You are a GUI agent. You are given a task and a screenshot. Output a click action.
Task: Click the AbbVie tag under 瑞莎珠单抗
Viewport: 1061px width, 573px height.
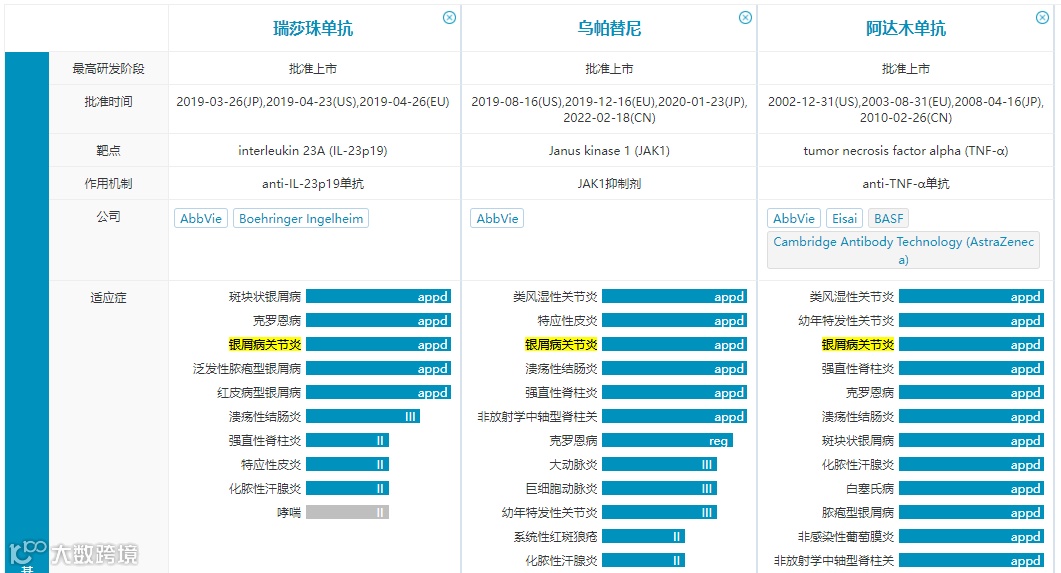tap(201, 219)
